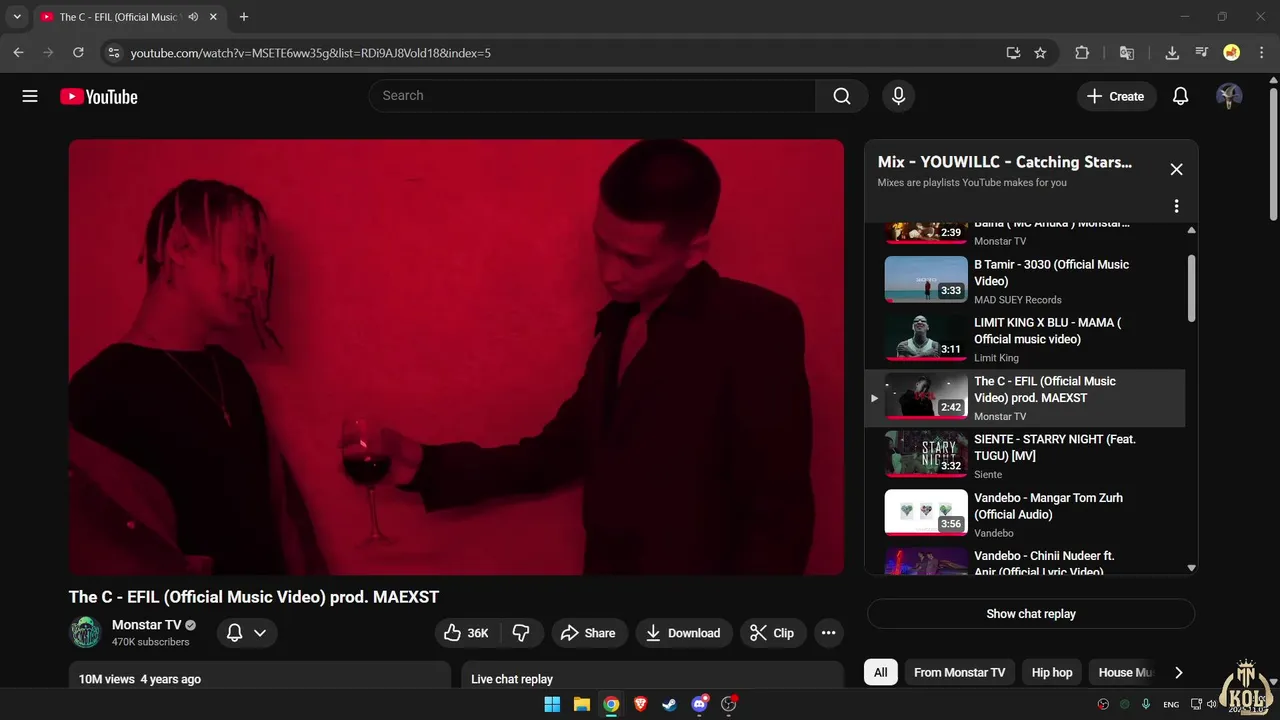Bookmark this page with the star
Screen dimensions: 1280x720
[1040, 53]
